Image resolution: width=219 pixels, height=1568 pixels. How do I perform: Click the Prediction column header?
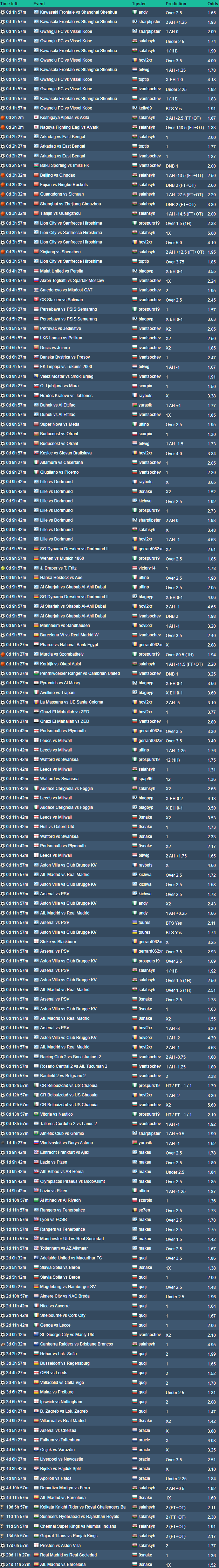tap(176, 3)
